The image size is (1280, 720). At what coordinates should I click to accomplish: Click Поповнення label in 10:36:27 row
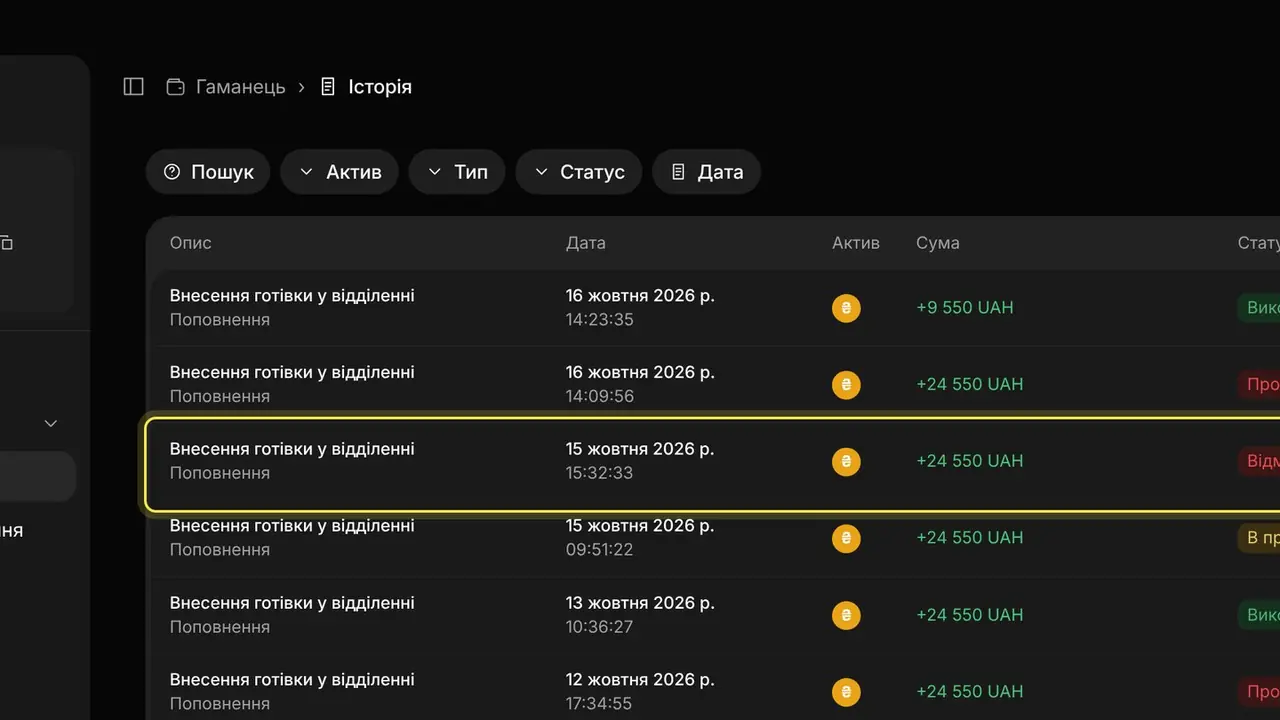pos(220,627)
